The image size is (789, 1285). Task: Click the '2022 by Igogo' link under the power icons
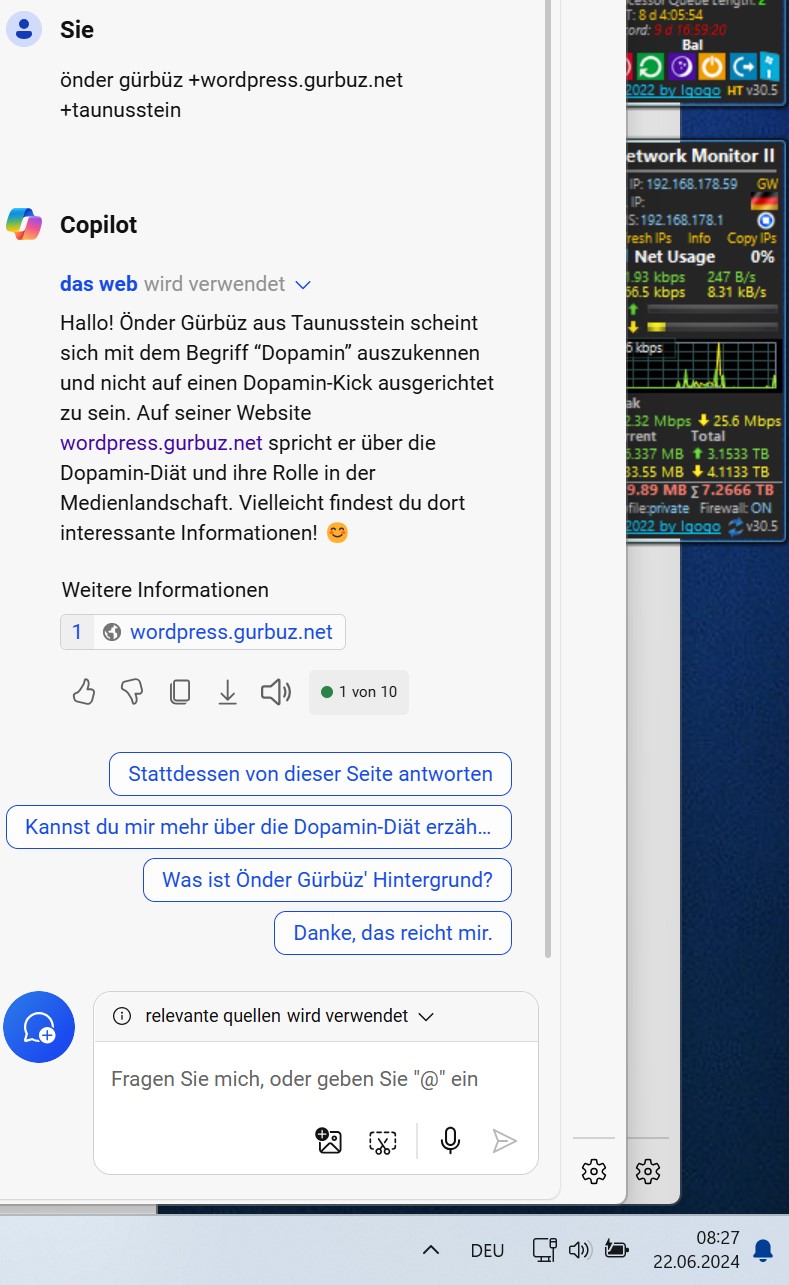(673, 91)
